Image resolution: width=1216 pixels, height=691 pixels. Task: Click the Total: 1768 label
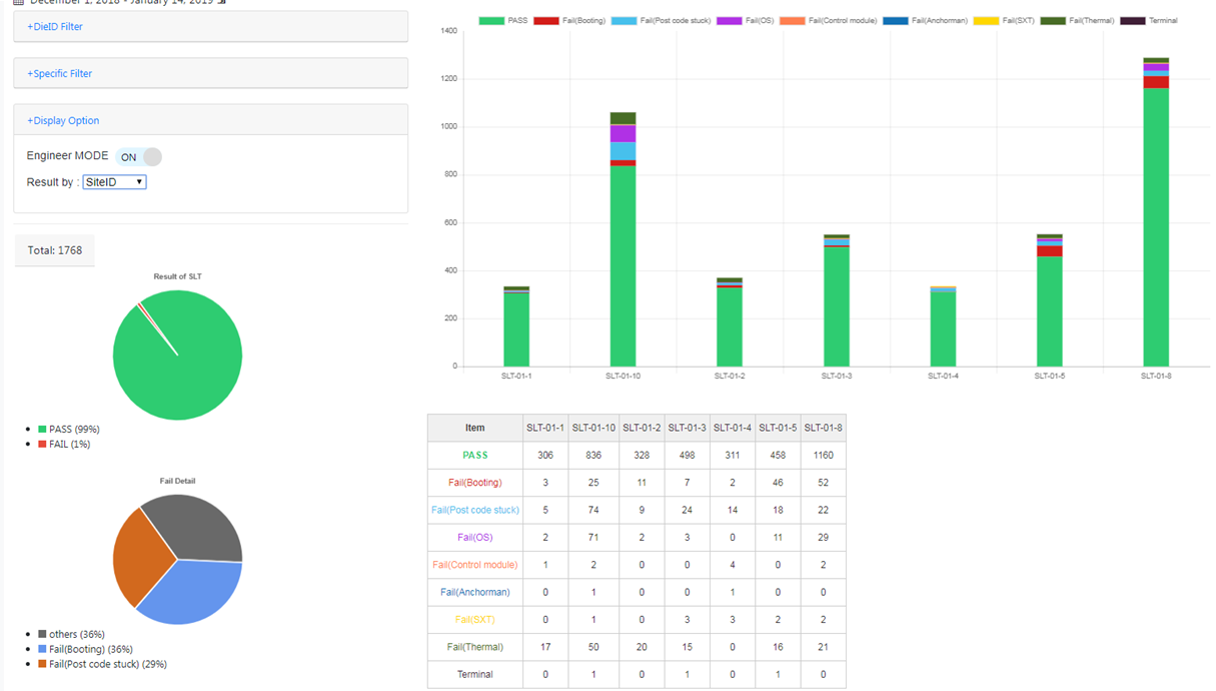pos(55,250)
